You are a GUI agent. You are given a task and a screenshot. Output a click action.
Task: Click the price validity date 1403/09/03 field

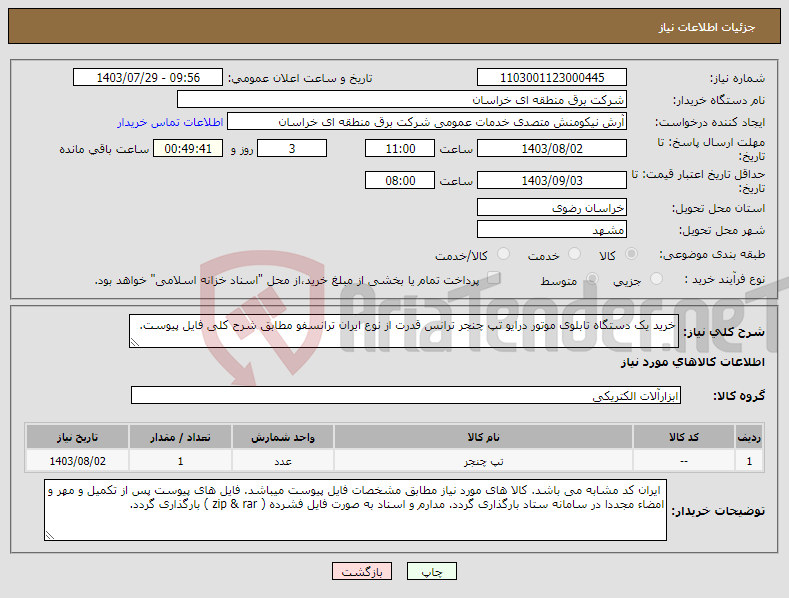click(551, 180)
